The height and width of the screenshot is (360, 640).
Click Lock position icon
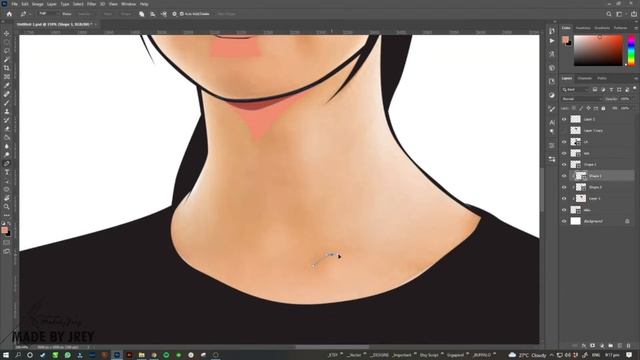click(x=589, y=108)
